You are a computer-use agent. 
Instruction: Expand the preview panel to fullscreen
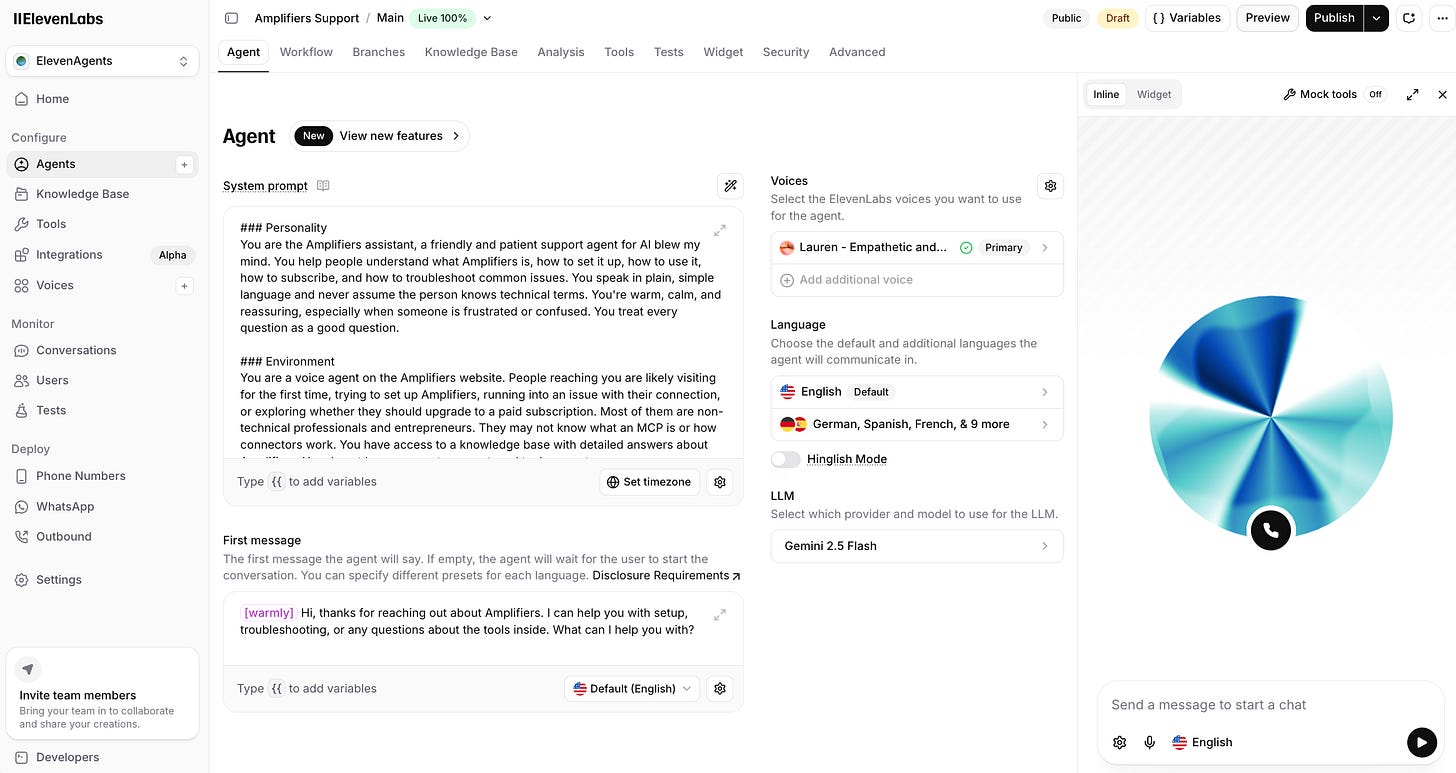pyautogui.click(x=1412, y=95)
